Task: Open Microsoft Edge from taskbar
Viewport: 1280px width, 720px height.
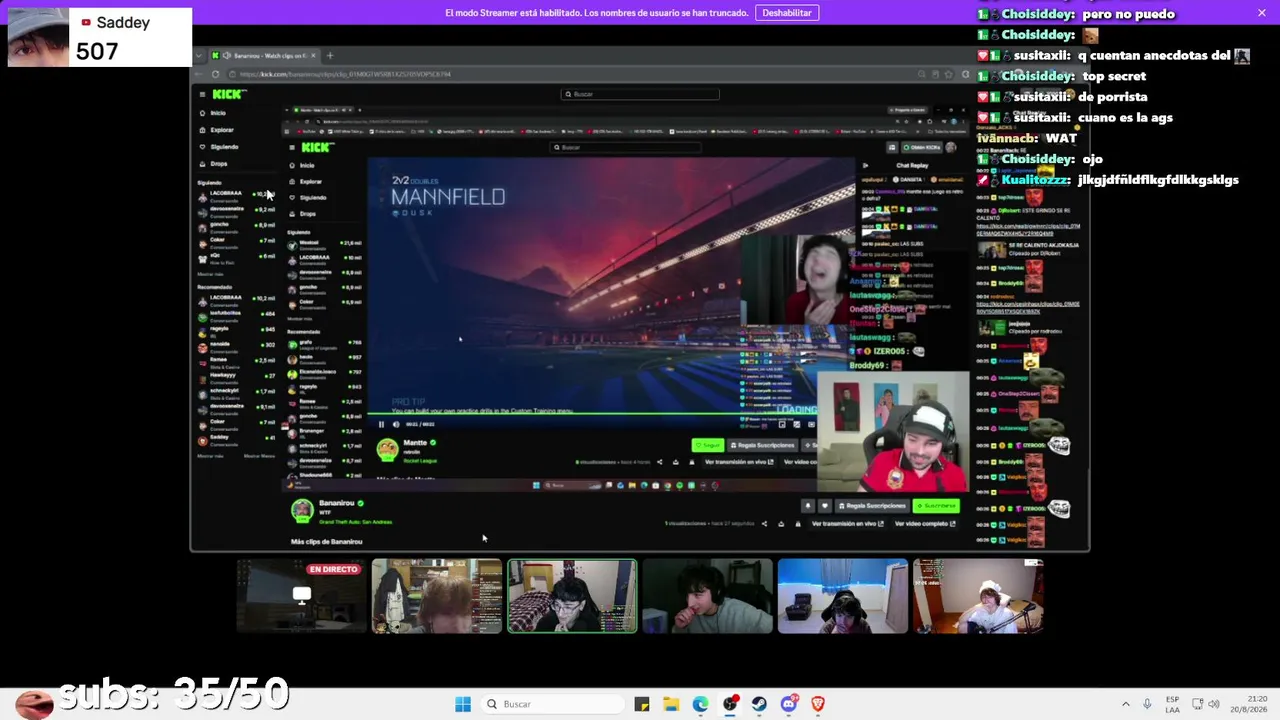Action: pyautogui.click(x=701, y=704)
